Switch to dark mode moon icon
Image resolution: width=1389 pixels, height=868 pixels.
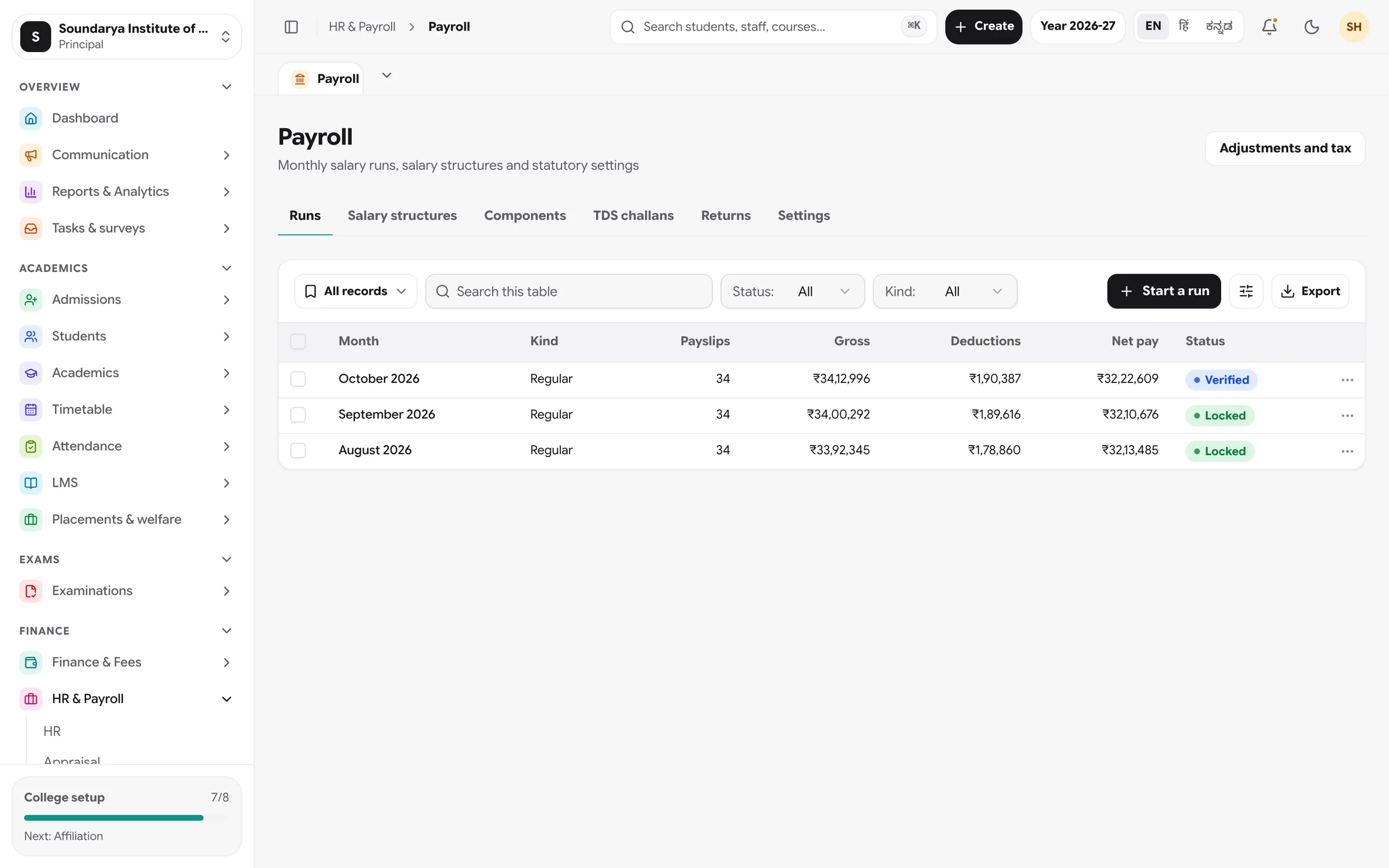pyautogui.click(x=1311, y=27)
